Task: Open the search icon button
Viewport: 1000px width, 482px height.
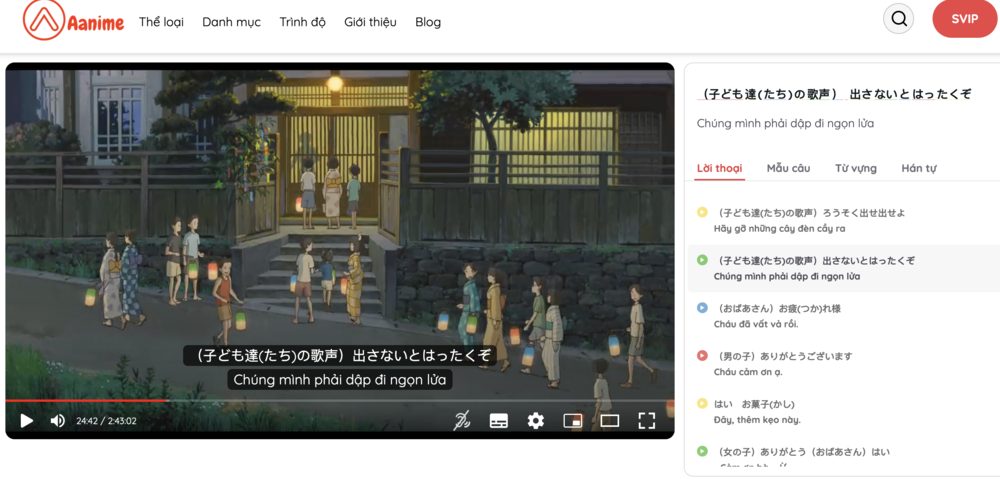Action: [899, 19]
